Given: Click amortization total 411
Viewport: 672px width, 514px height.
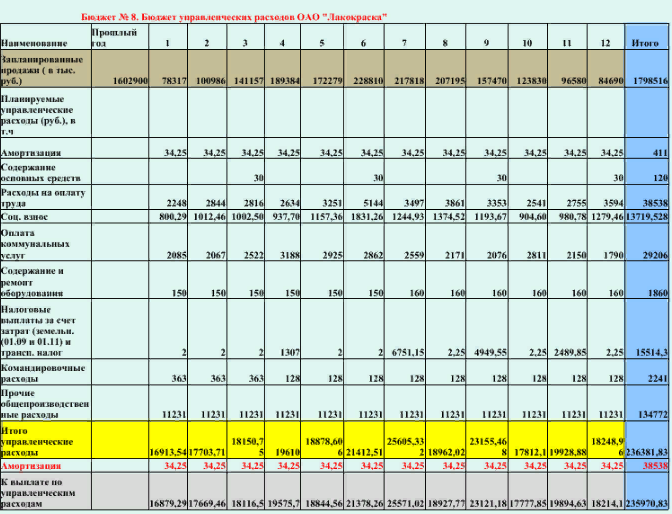Looking at the screenshot, I should point(660,153).
